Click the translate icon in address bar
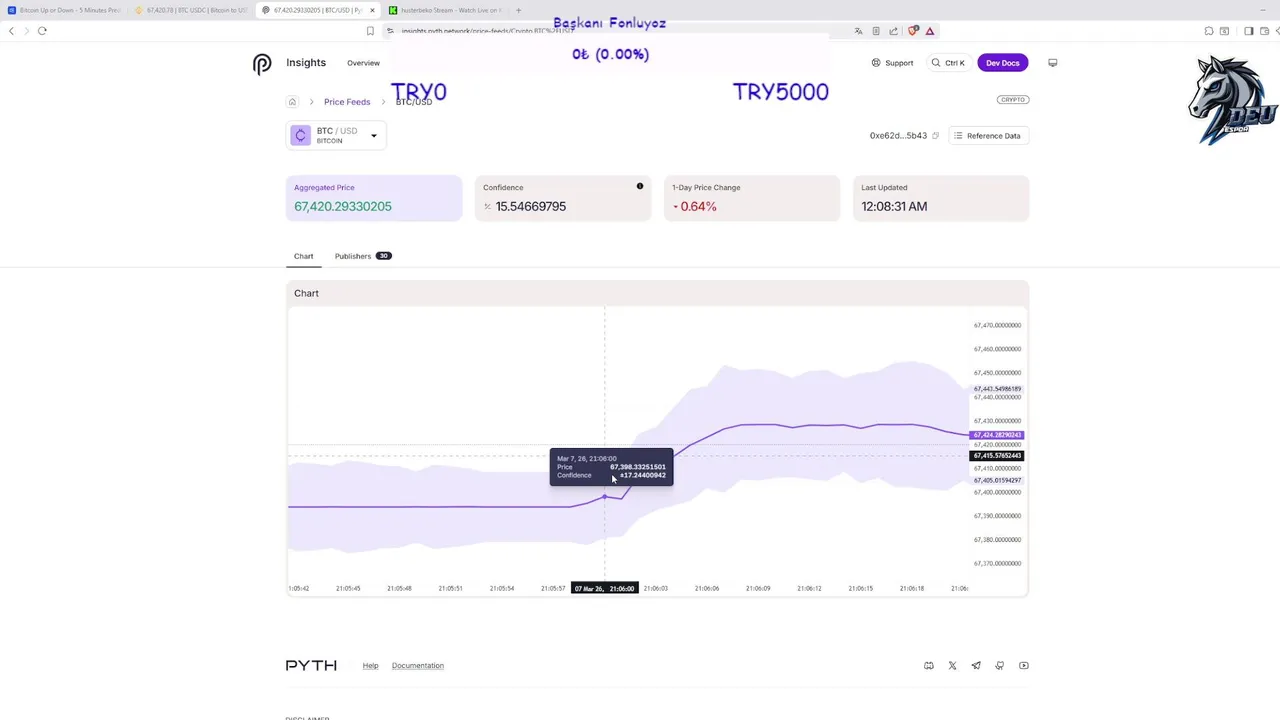The width and height of the screenshot is (1280, 720). click(x=858, y=31)
